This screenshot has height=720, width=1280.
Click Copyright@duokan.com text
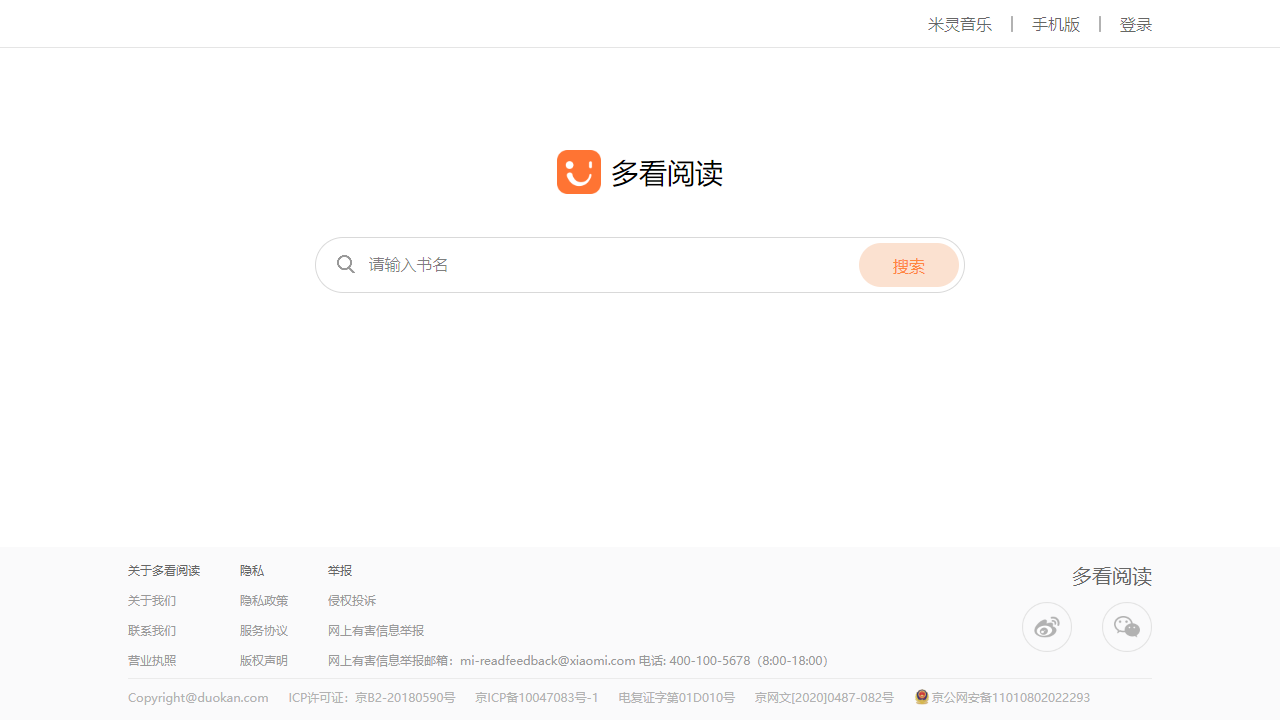coord(198,698)
